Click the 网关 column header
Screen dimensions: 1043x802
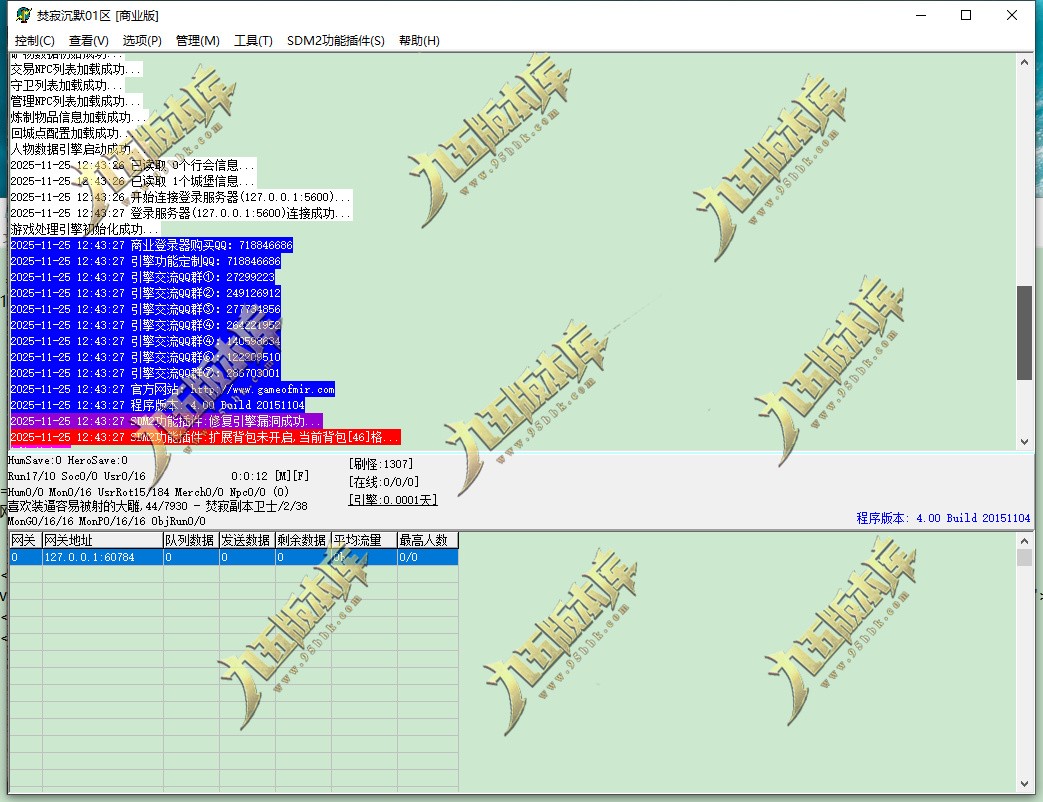[x=25, y=540]
